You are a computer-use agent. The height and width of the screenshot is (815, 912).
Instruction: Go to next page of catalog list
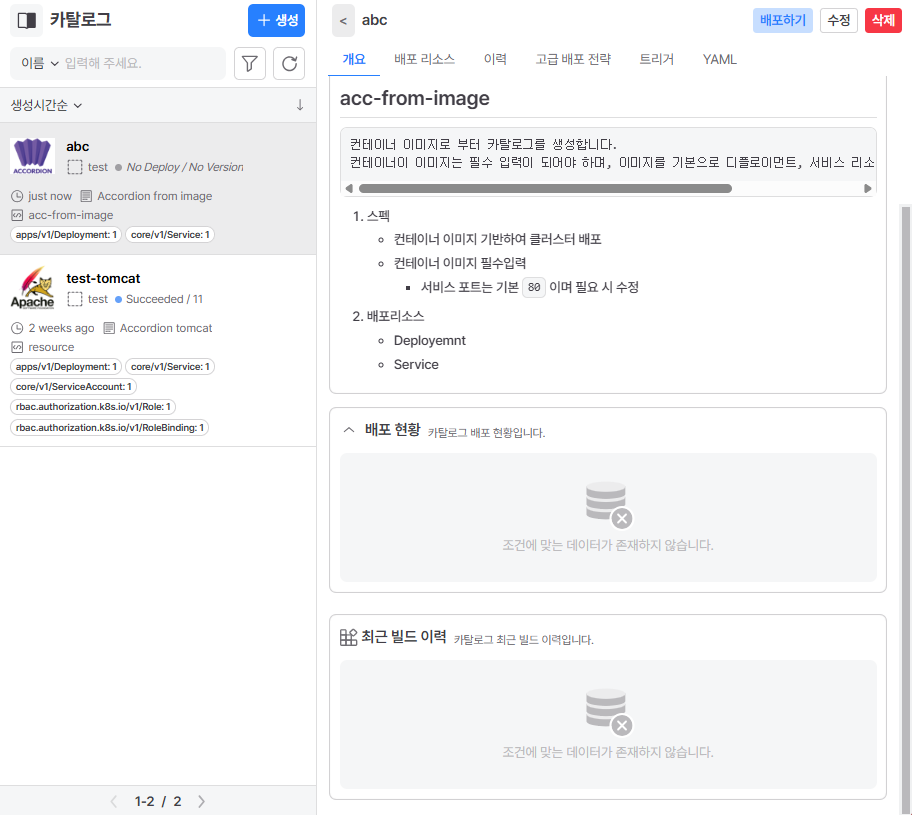[201, 801]
